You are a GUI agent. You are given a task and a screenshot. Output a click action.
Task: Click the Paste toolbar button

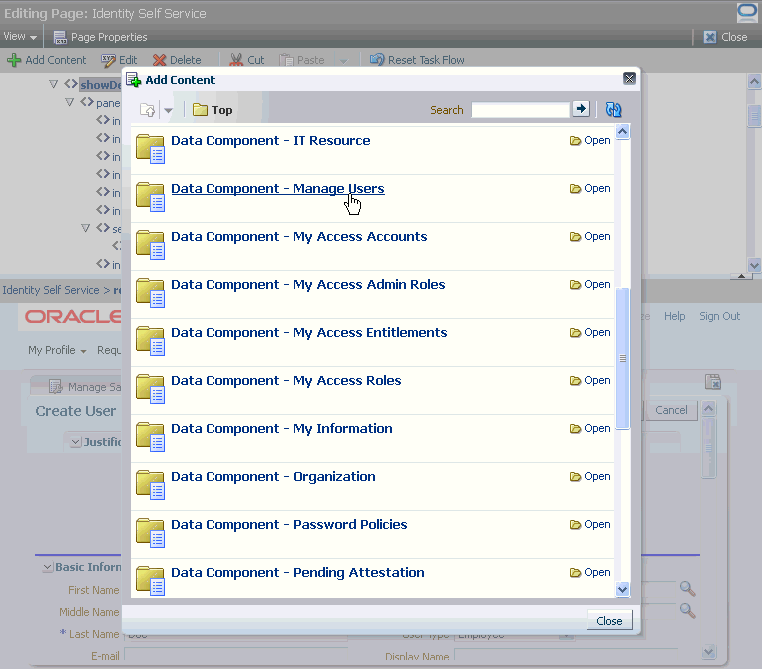tap(302, 60)
